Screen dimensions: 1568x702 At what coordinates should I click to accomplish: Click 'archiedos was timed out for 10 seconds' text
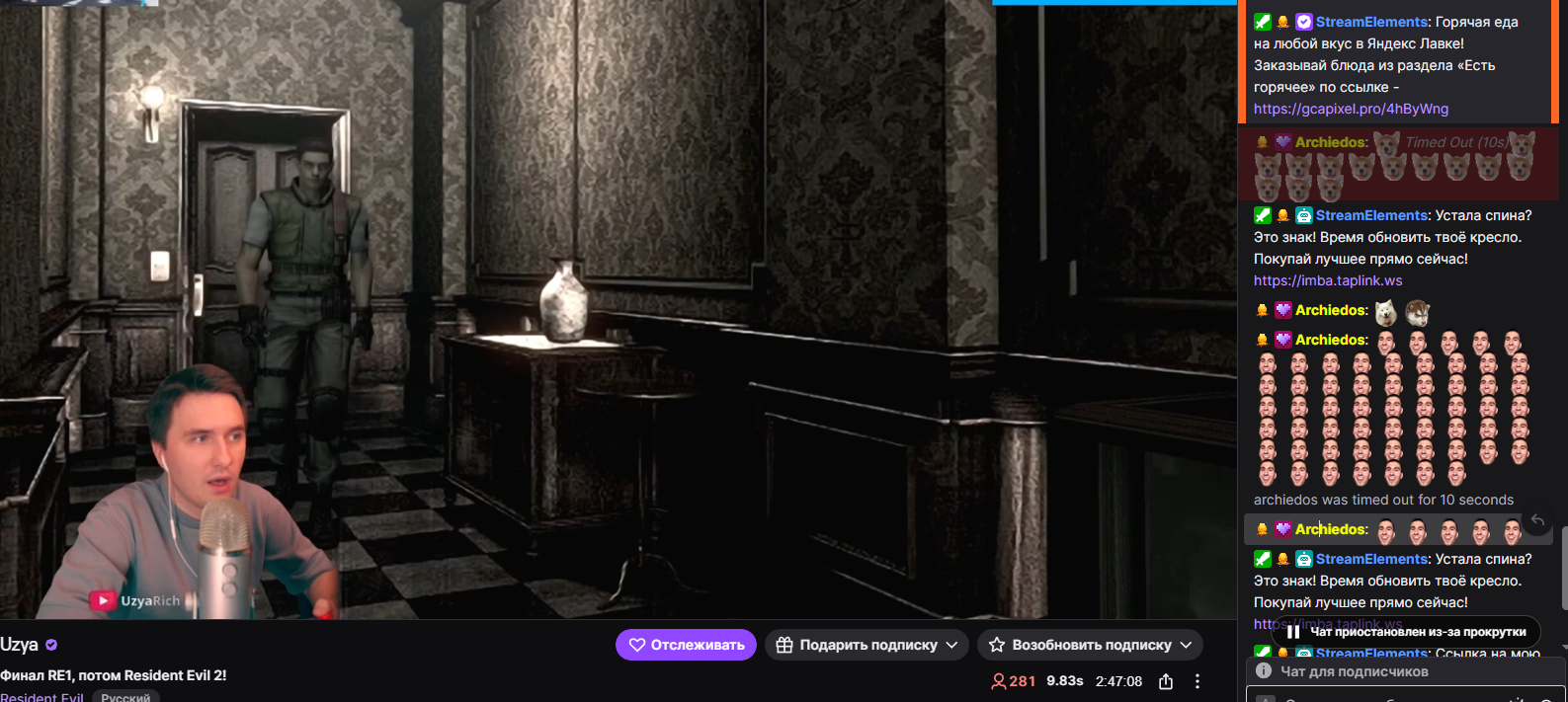click(1383, 500)
